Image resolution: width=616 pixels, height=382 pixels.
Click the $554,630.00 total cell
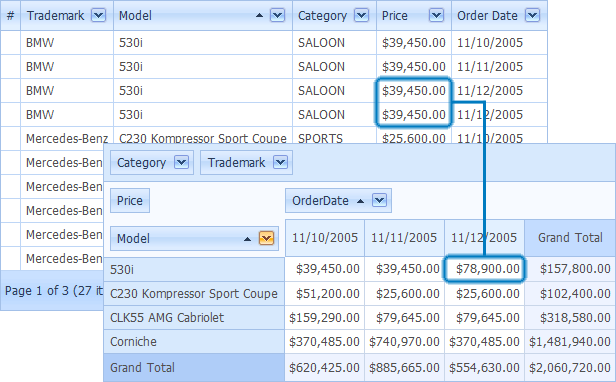pyautogui.click(x=484, y=367)
